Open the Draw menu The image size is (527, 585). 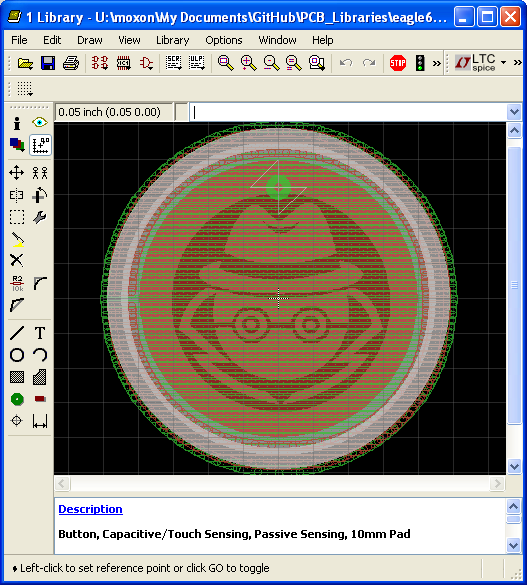[90, 40]
